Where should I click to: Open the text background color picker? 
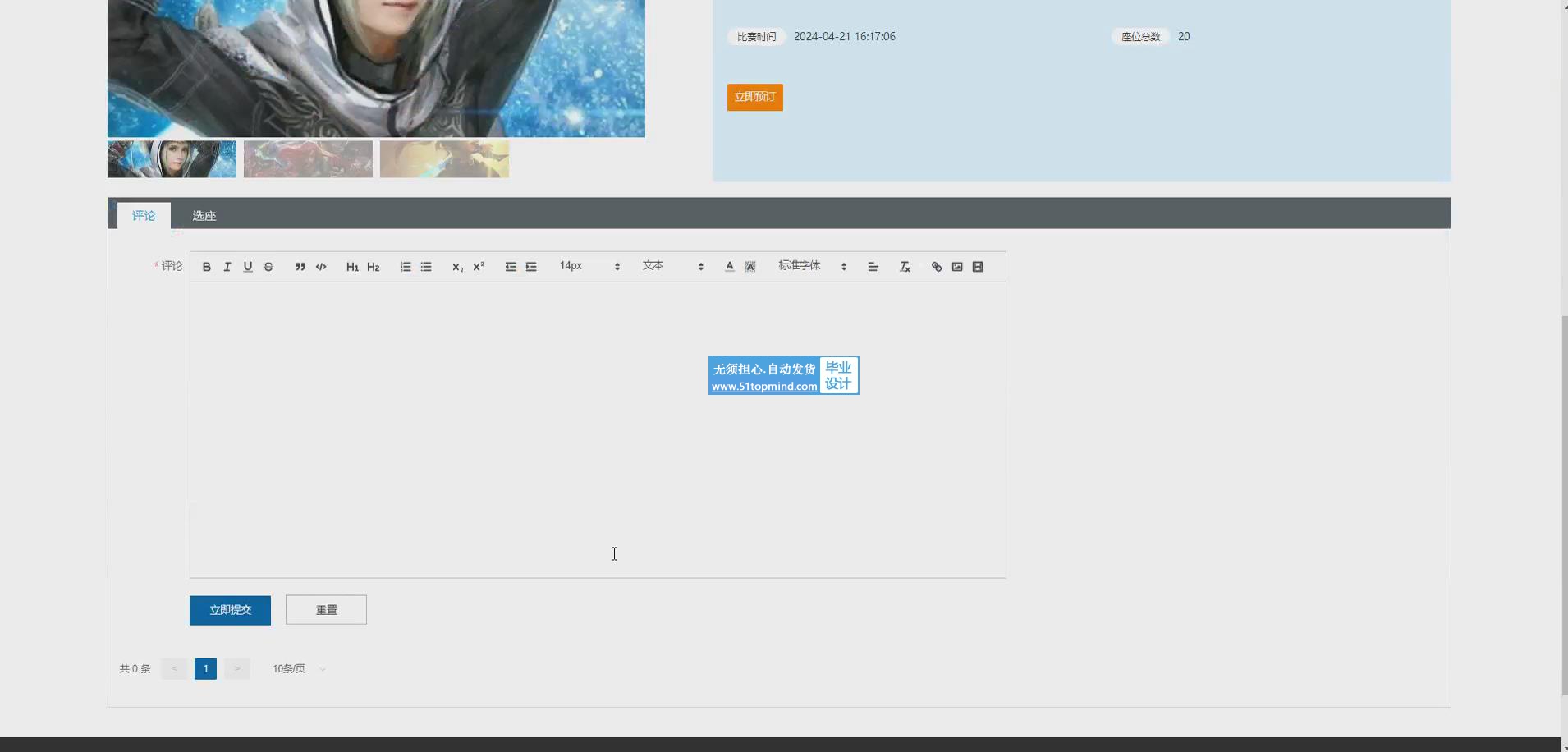click(750, 267)
